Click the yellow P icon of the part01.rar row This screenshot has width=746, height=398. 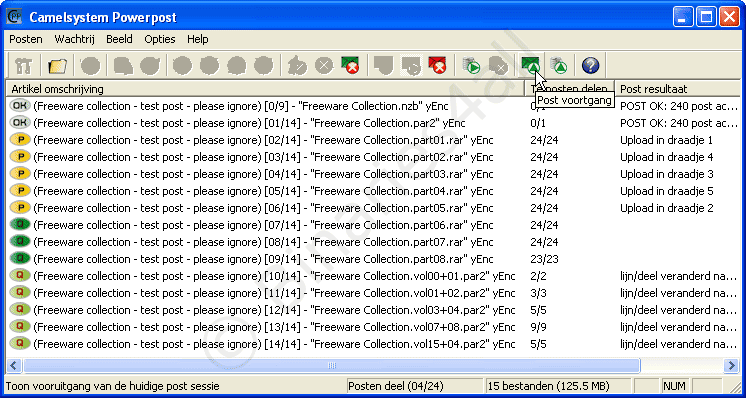click(x=20, y=140)
